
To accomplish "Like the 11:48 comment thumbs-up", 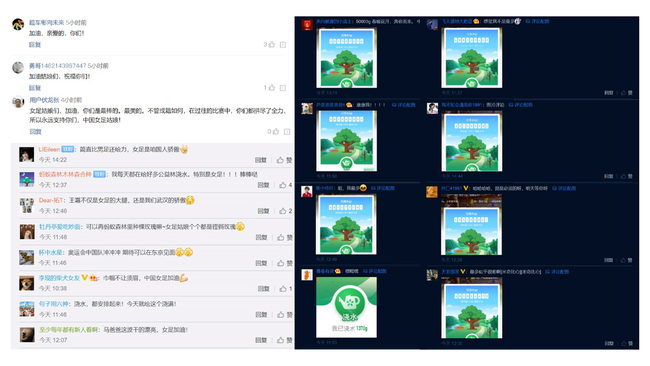I will [x=281, y=238].
